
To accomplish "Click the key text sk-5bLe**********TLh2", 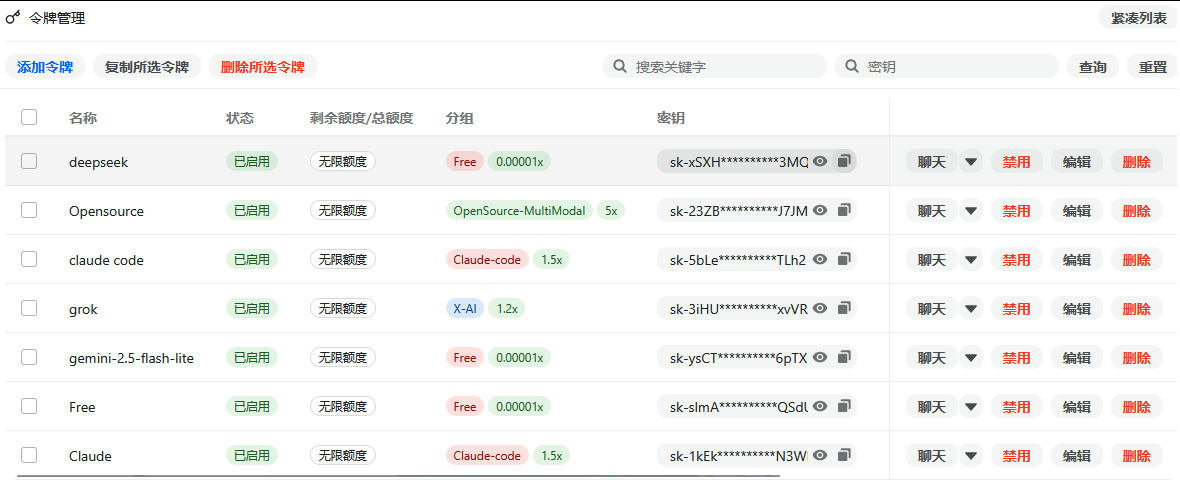I will (738, 260).
